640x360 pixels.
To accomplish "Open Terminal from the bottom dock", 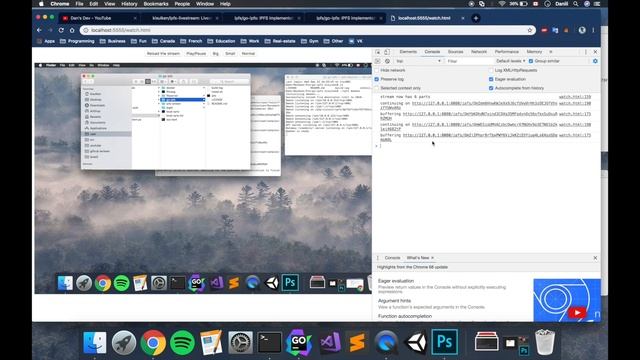I will pyautogui.click(x=269, y=342).
